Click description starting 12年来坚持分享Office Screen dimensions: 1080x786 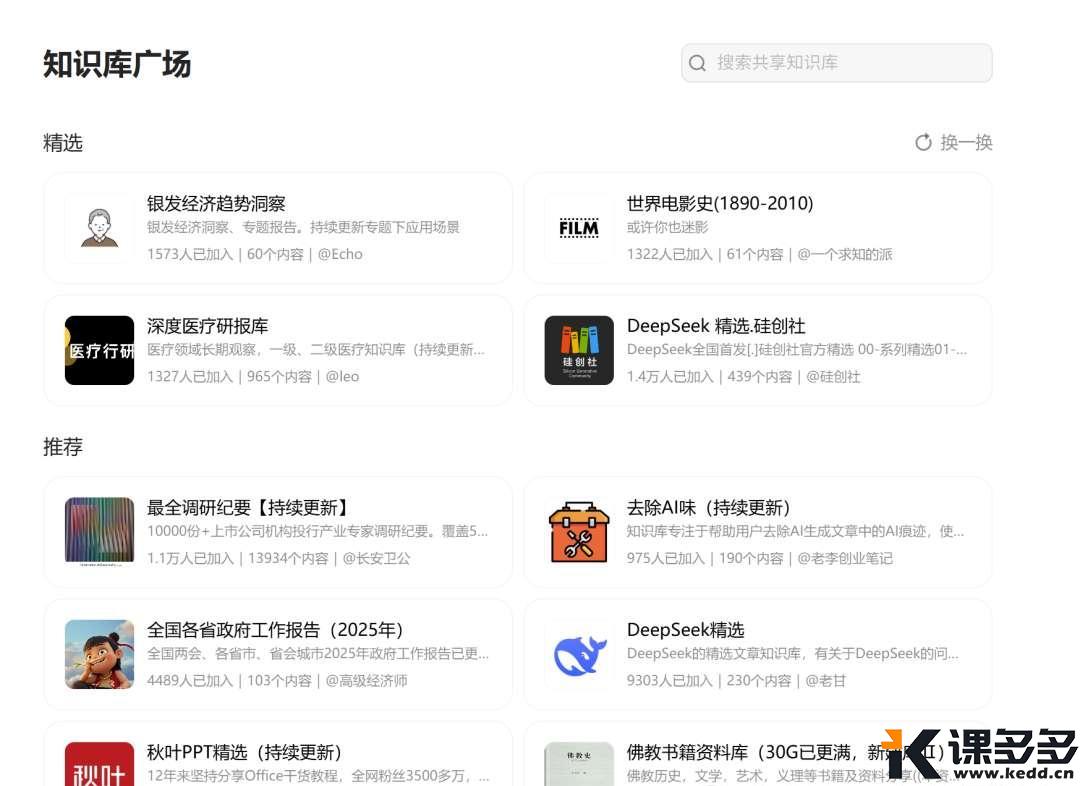point(318,776)
